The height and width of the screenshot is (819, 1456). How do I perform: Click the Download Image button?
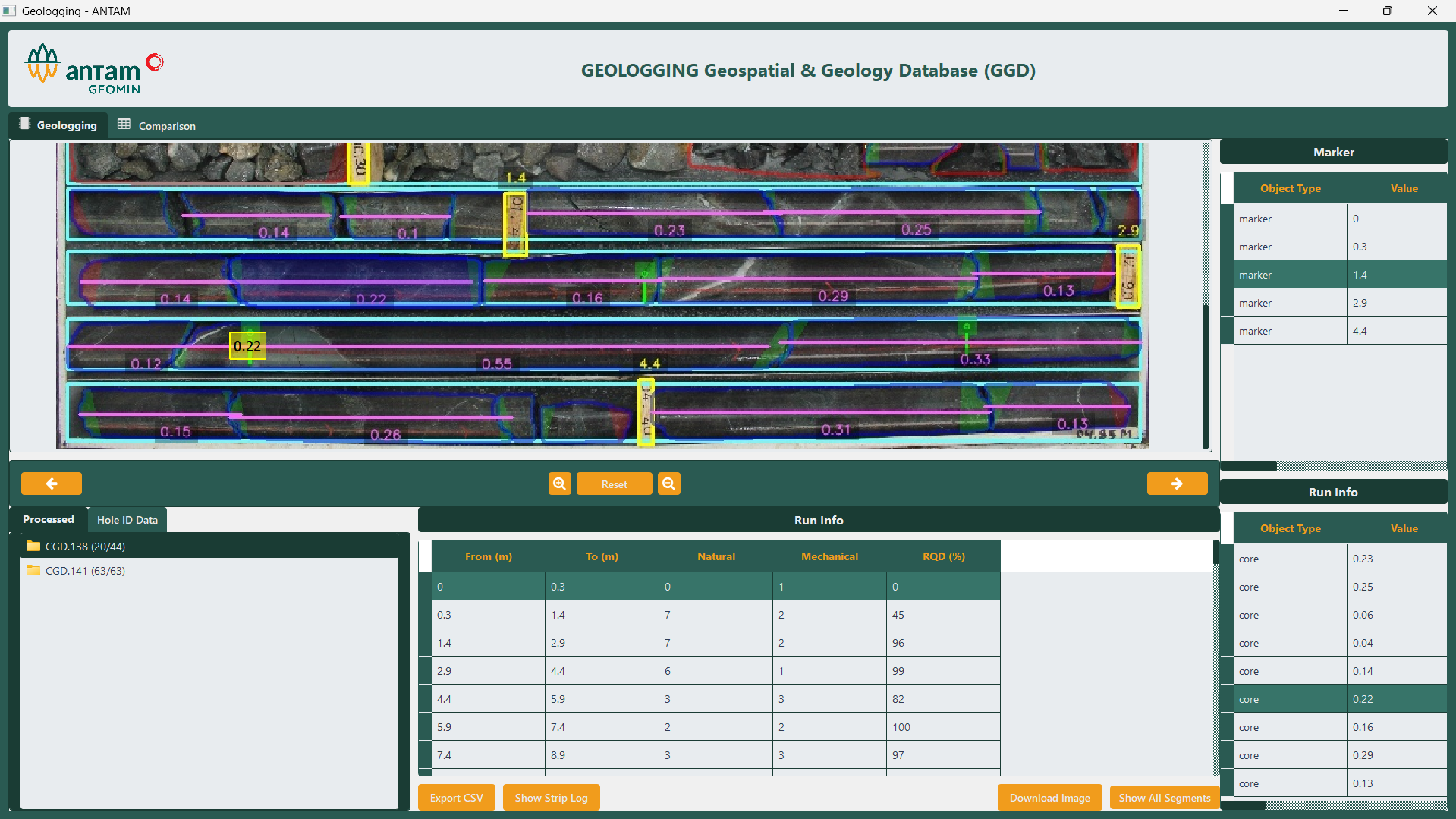(1049, 798)
